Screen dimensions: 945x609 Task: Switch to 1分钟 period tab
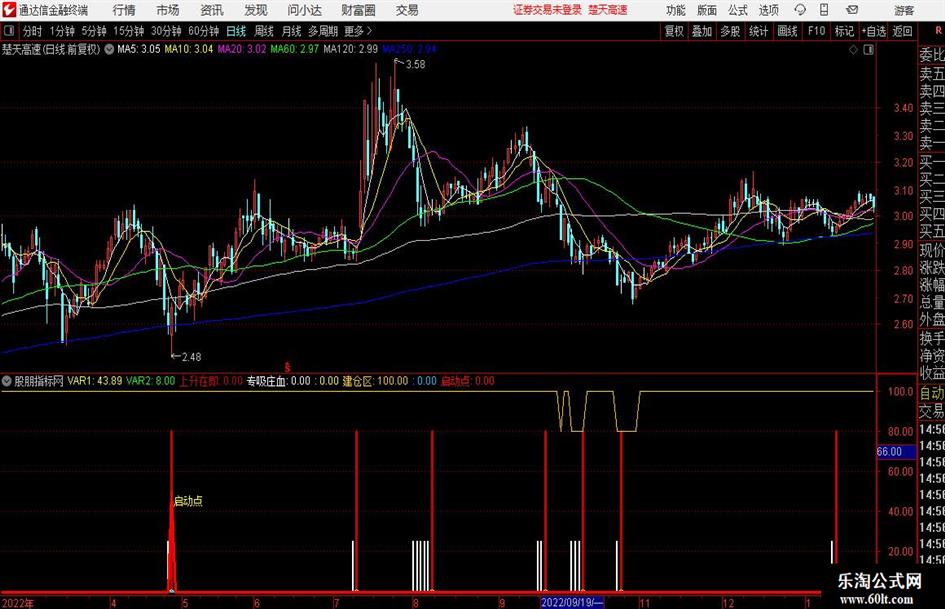click(x=62, y=31)
